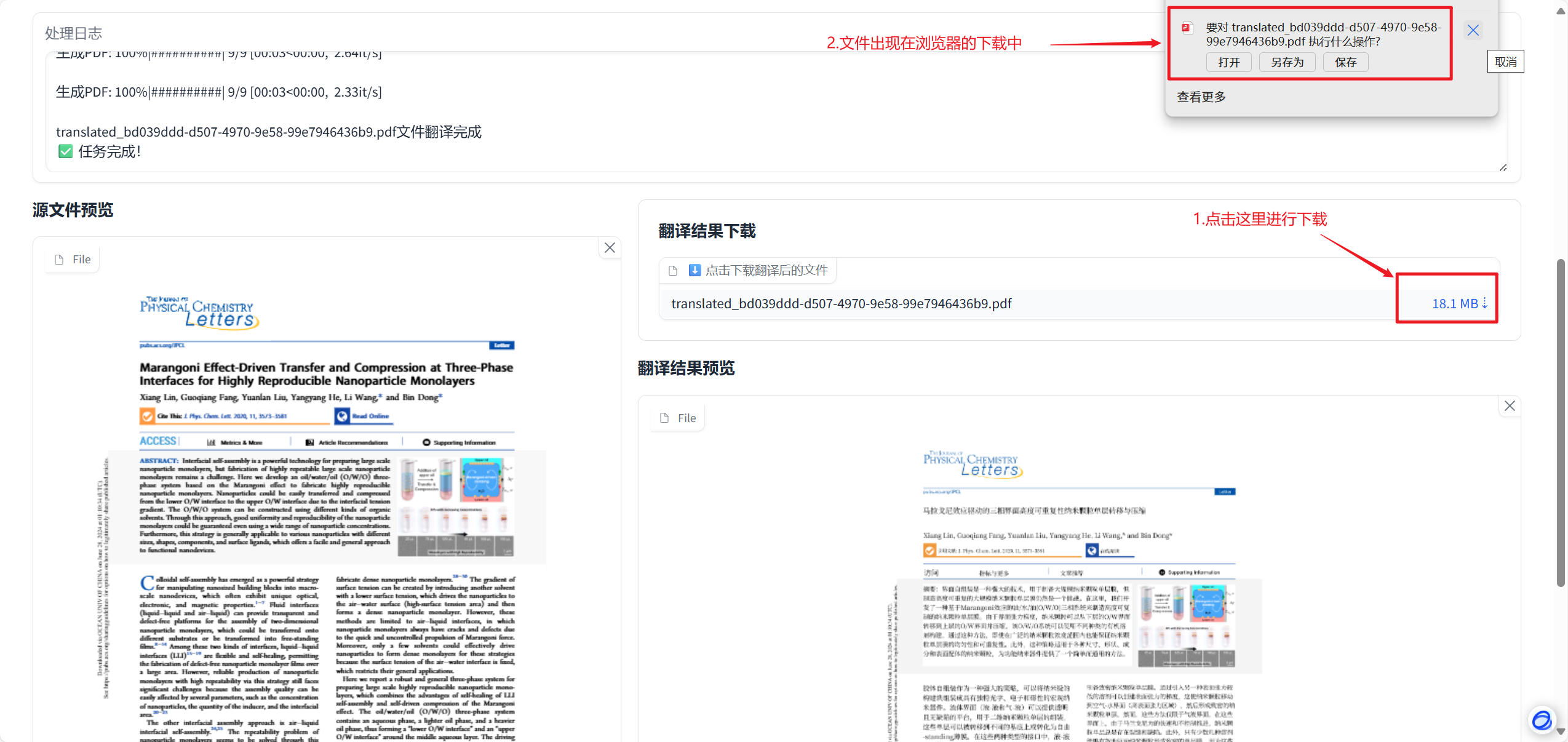Click the scrollbar down arrow at the bottom right
Viewport: 1568px width, 742px height.
coord(1561,732)
